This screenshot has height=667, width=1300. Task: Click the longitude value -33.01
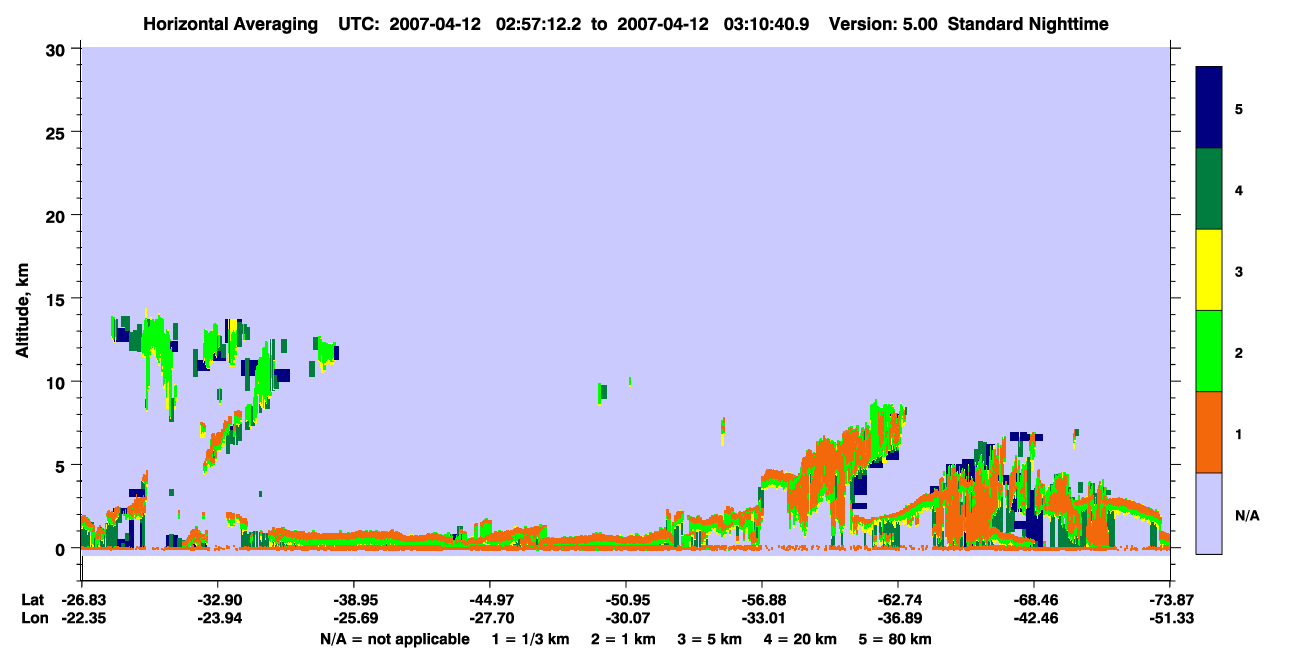[x=762, y=619]
